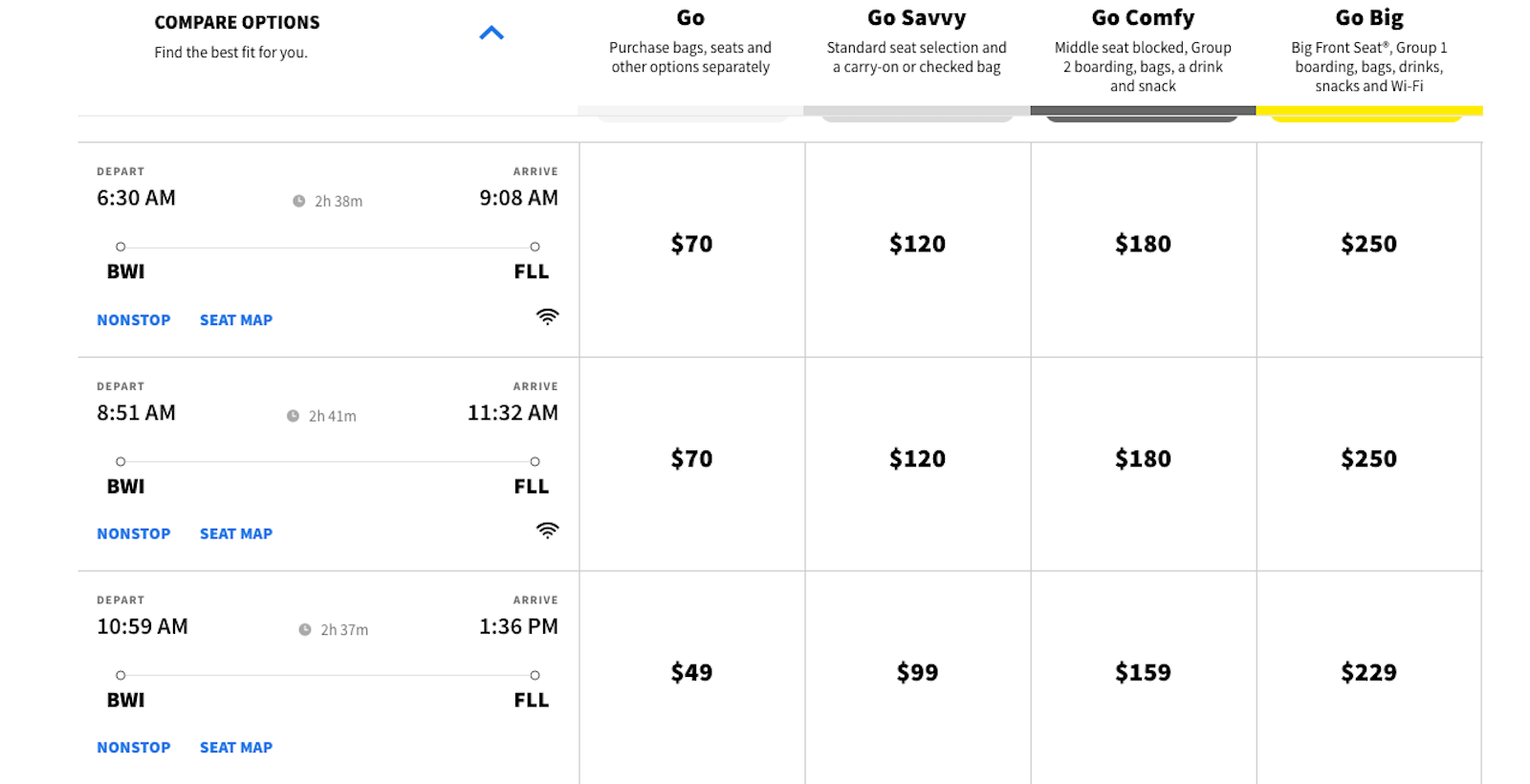Screen dimensions: 1530x784
Task: Click clock icon beside 2h 38m duration
Action: (299, 201)
